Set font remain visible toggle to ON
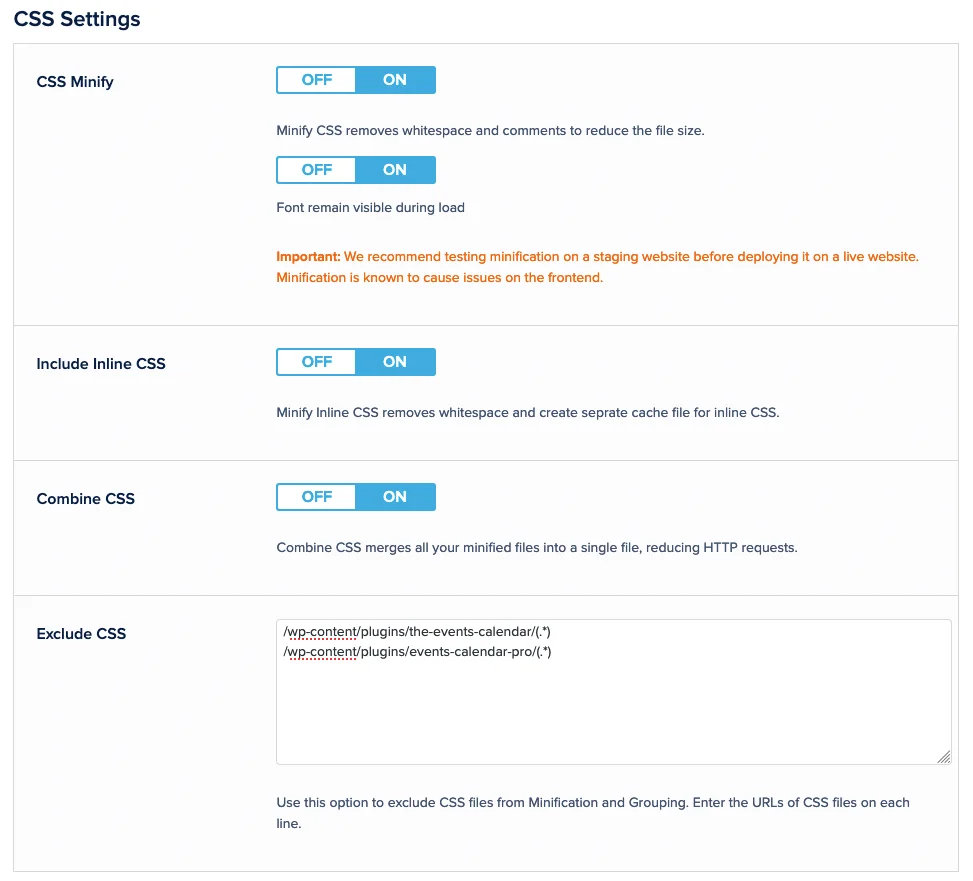This screenshot has width=973, height=881. click(x=395, y=170)
